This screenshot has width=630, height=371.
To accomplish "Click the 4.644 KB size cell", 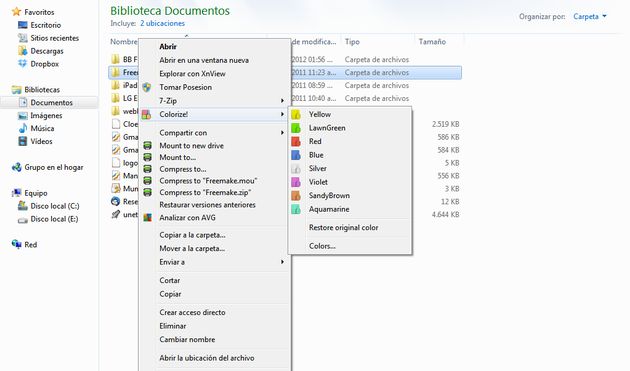I will click(x=446, y=215).
